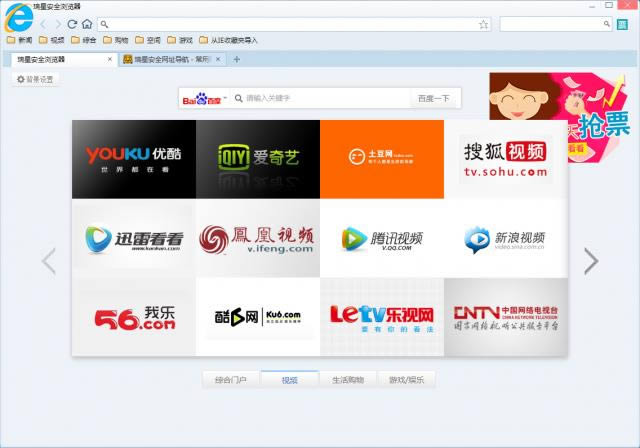The image size is (640, 448).
Task: Select the 视频 category tab
Action: (x=290, y=380)
